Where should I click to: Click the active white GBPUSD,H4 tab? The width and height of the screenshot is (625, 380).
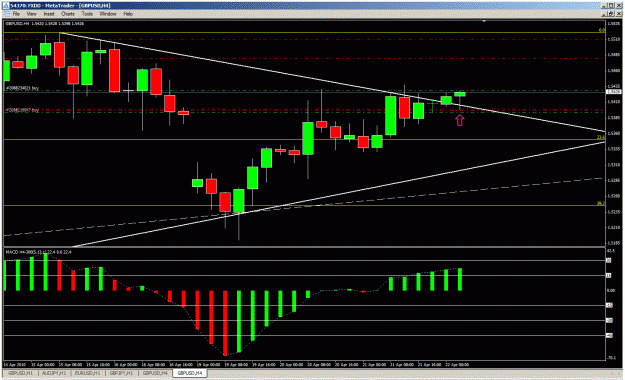[190, 373]
